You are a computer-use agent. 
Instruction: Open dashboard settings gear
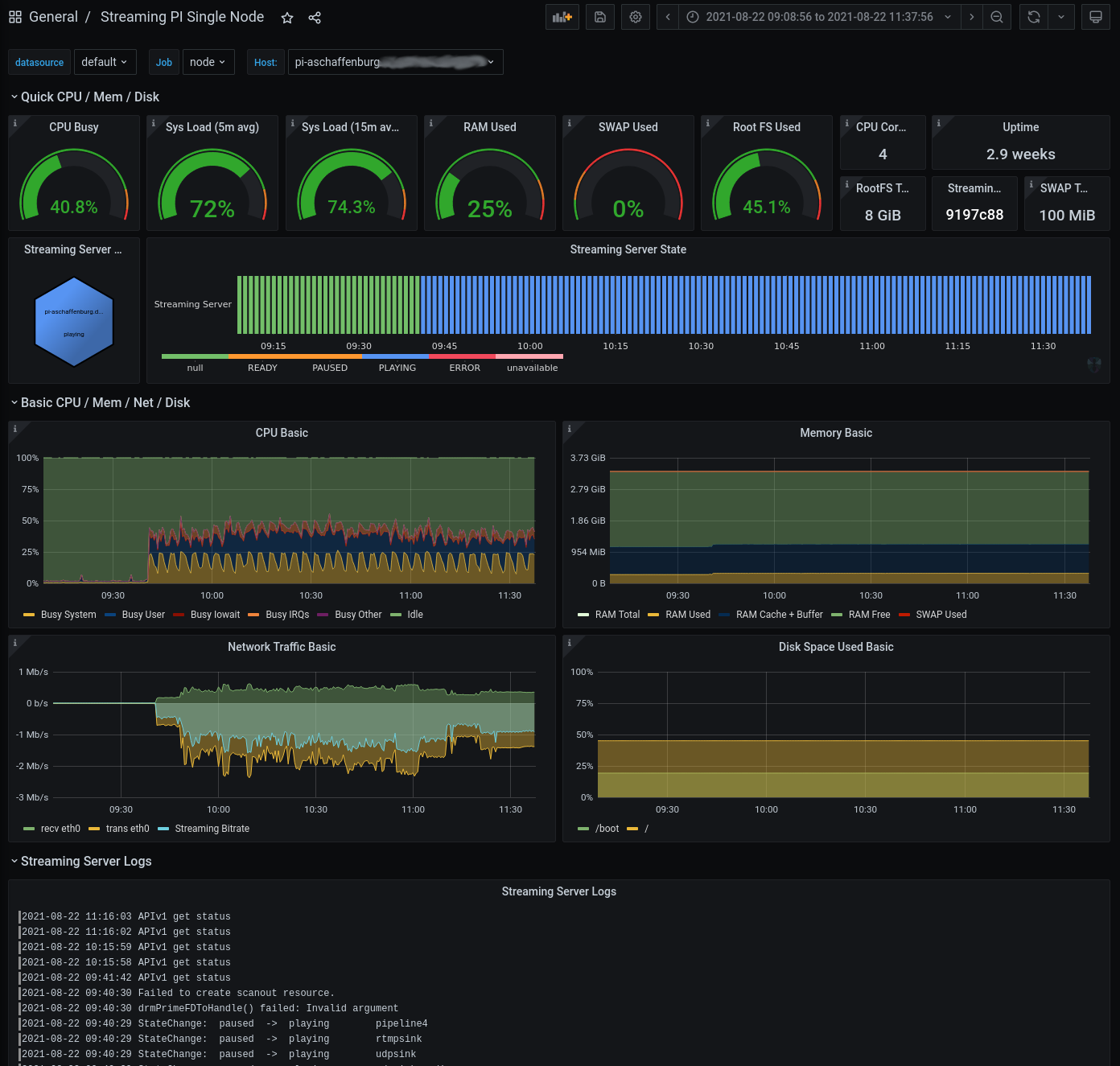pos(636,17)
